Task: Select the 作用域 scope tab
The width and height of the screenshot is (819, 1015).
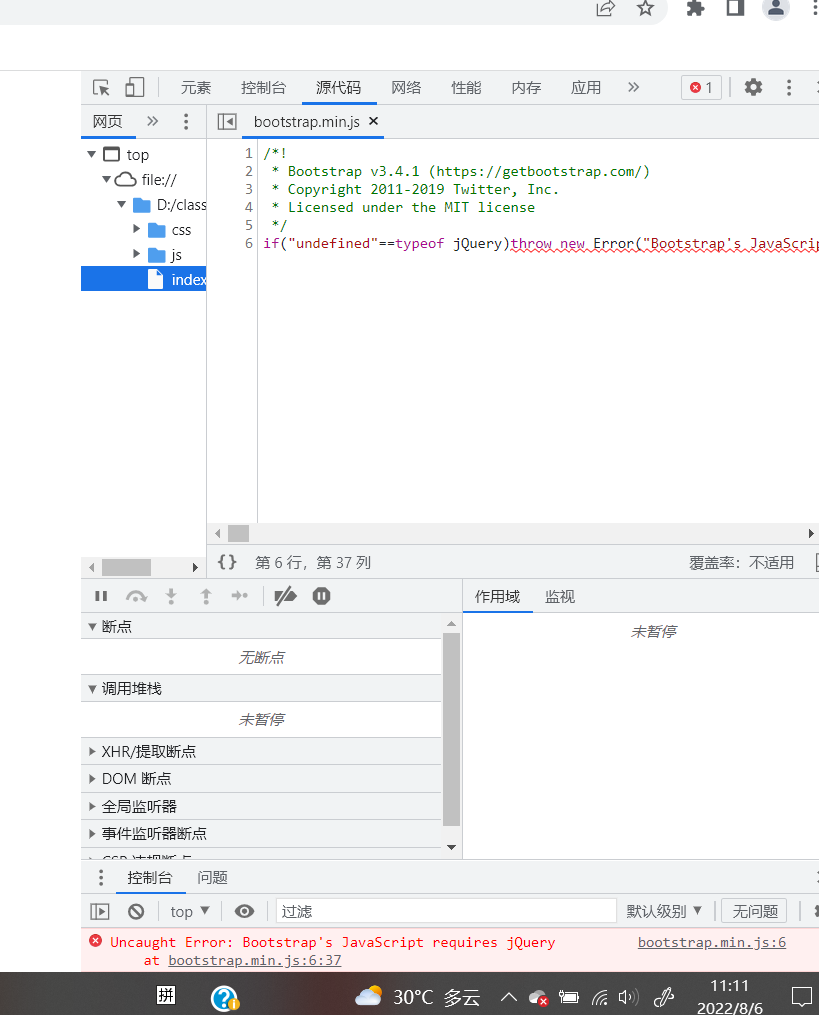Action: pyautogui.click(x=497, y=596)
